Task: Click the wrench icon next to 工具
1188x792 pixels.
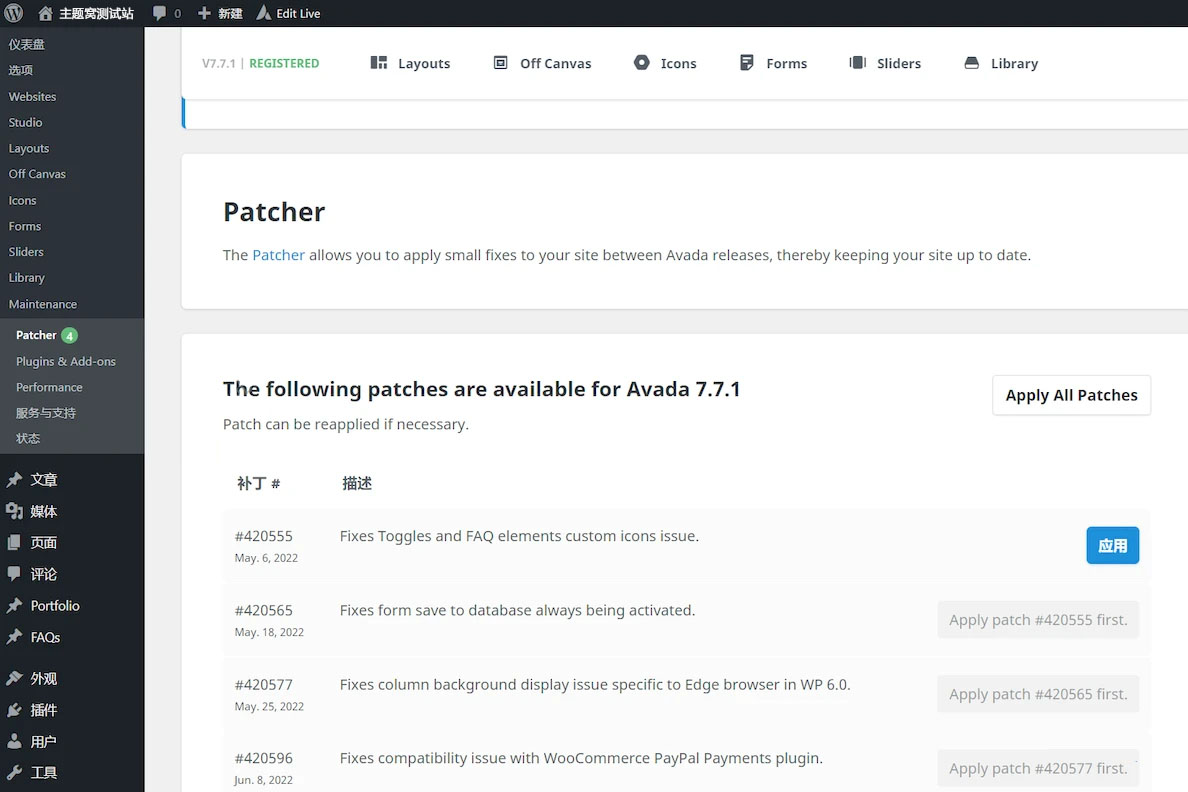Action: pyautogui.click(x=14, y=772)
